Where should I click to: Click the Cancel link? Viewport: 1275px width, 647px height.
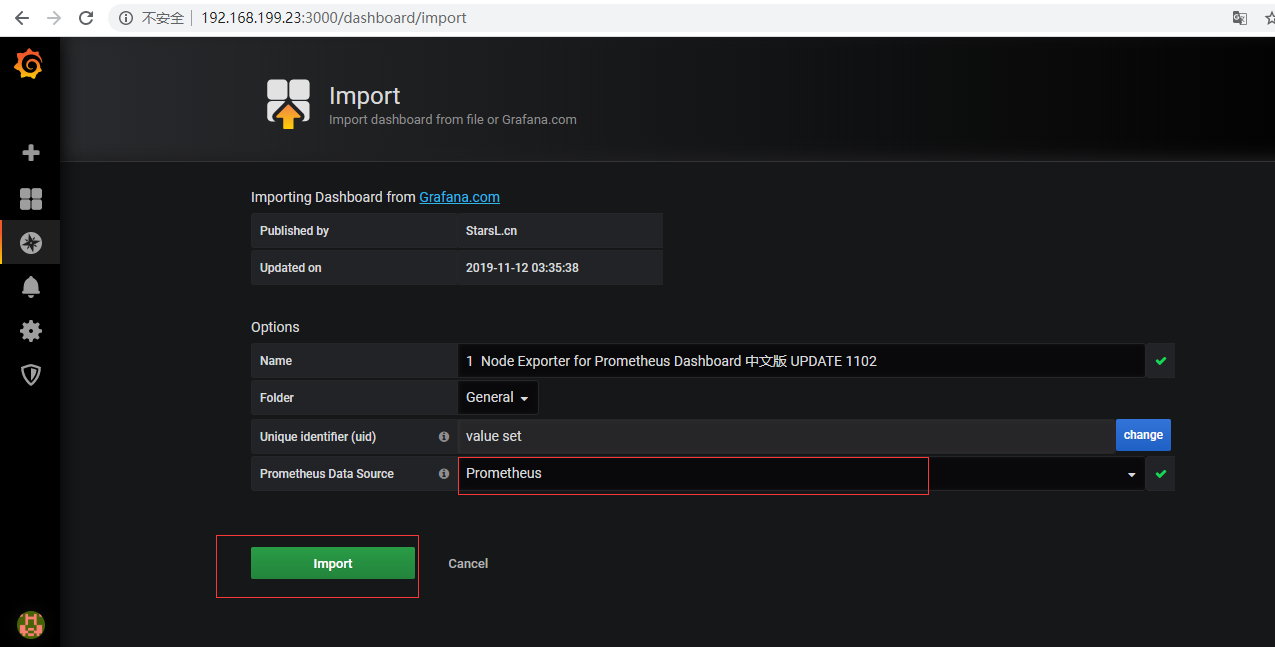coord(468,564)
